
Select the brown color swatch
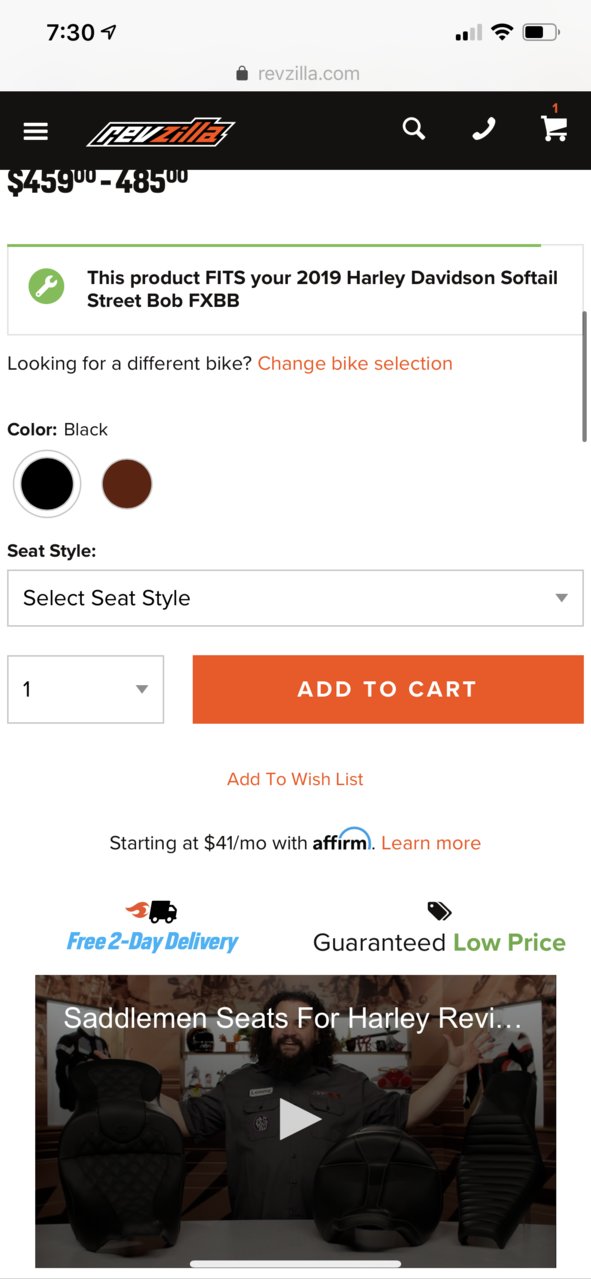127,484
